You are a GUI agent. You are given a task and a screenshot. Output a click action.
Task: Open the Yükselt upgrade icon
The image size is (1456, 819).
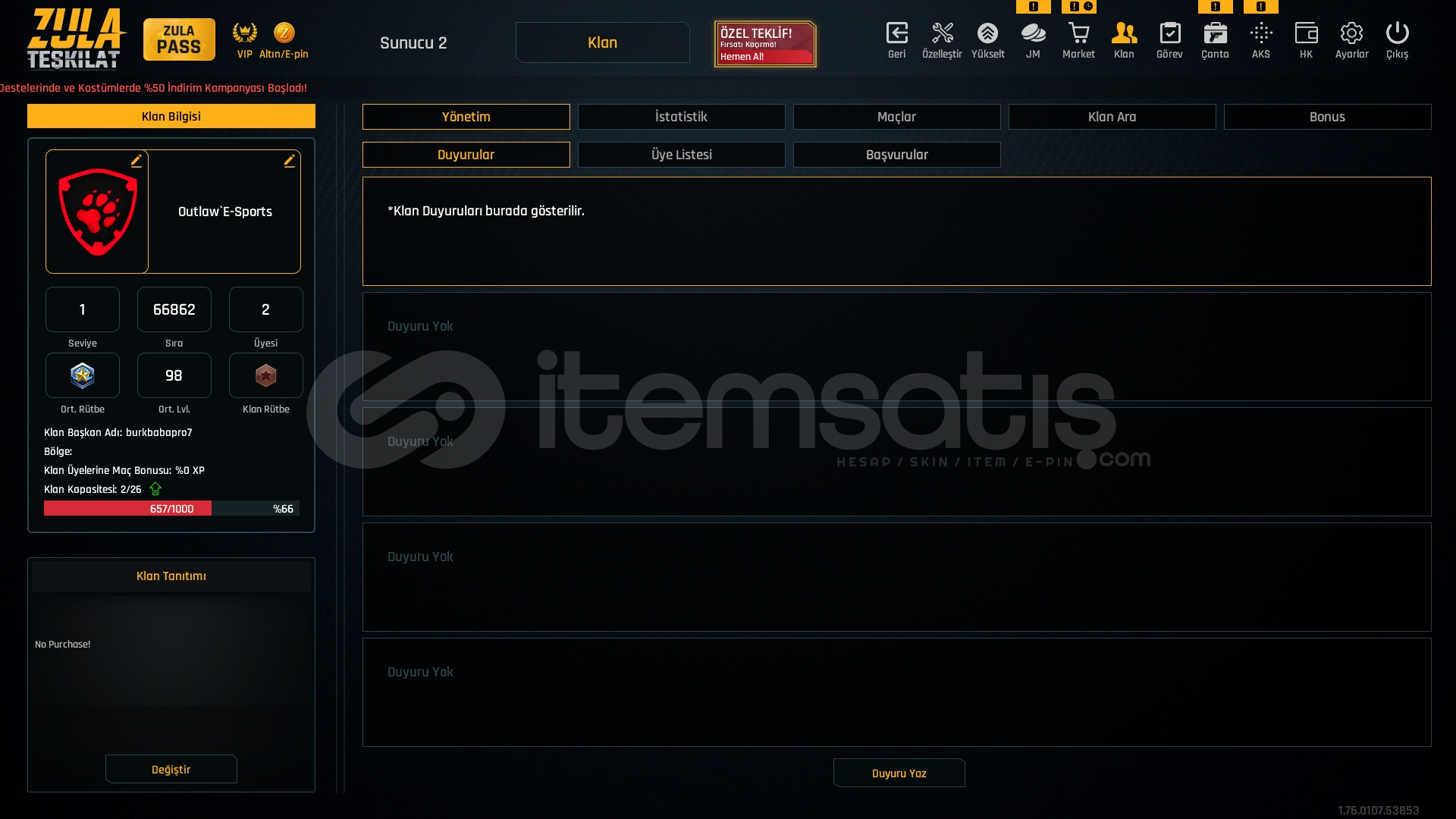(x=987, y=33)
